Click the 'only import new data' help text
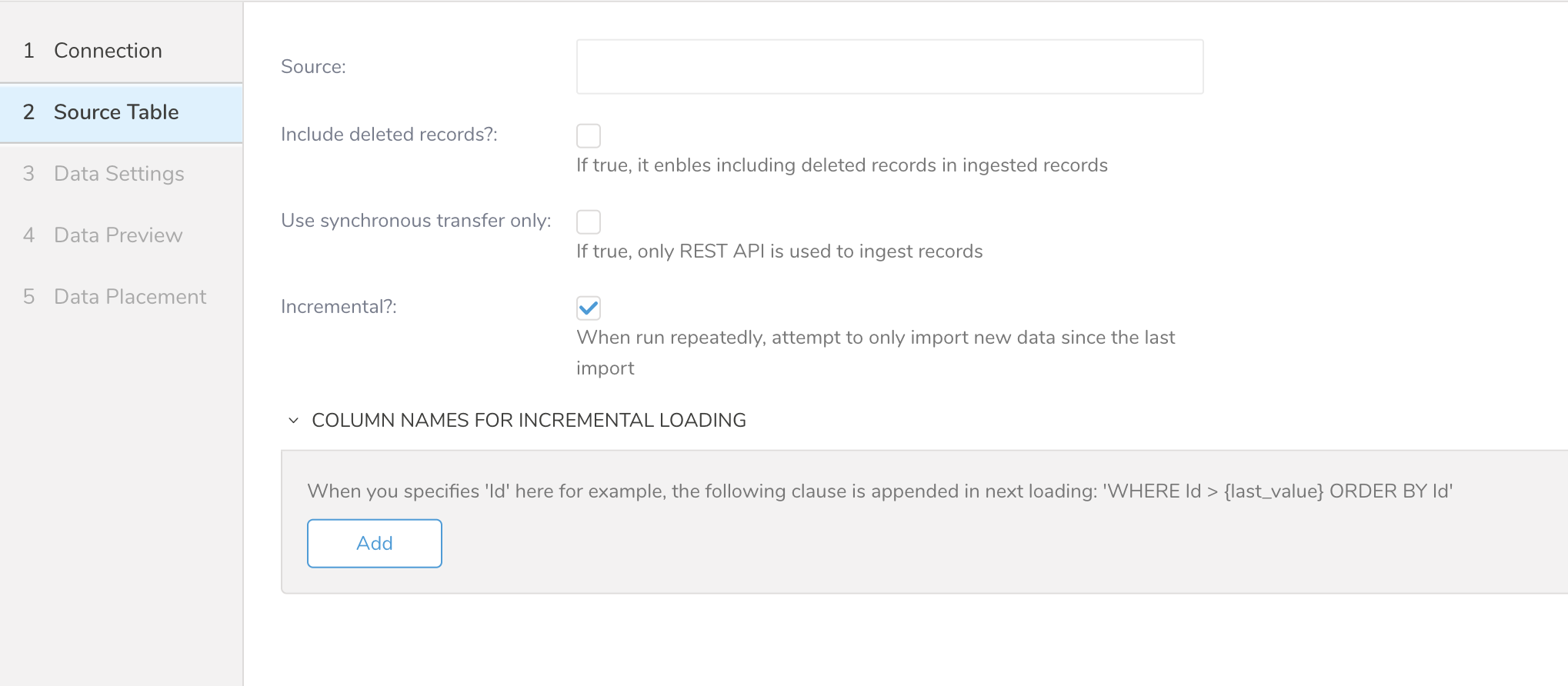Viewport: 1568px width, 686px height. tap(876, 338)
